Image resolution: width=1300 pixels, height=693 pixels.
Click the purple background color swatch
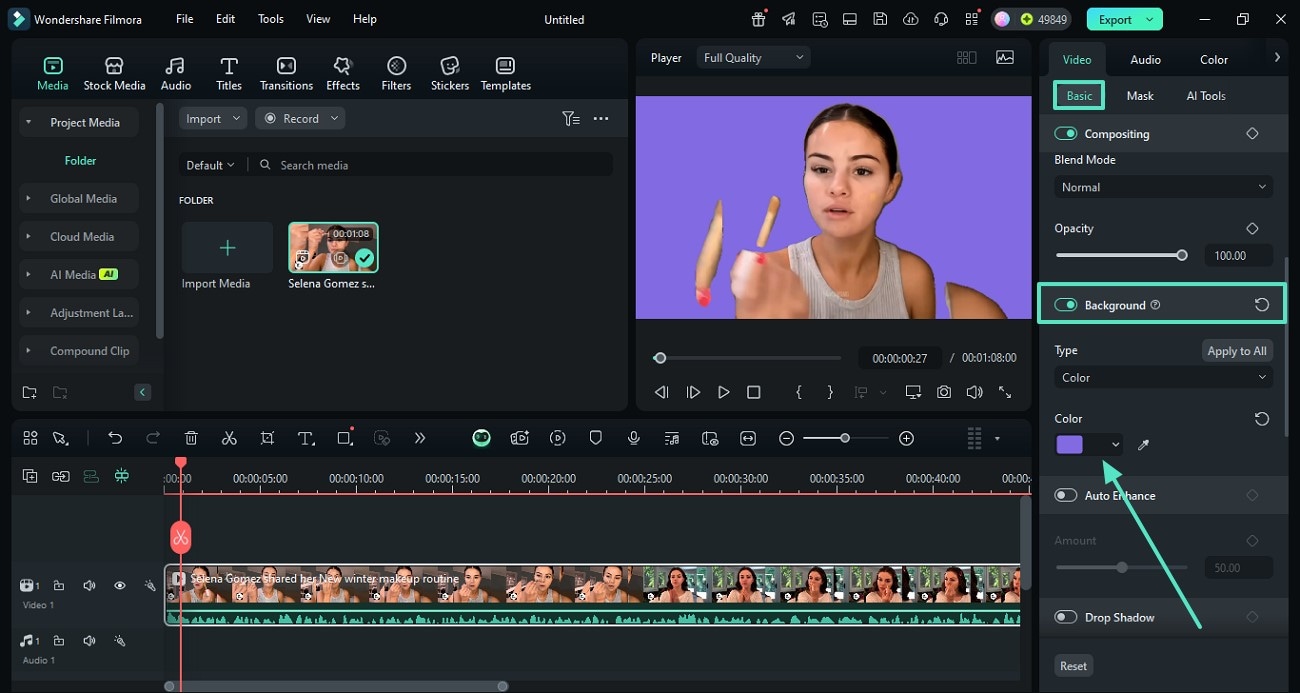pos(1070,445)
